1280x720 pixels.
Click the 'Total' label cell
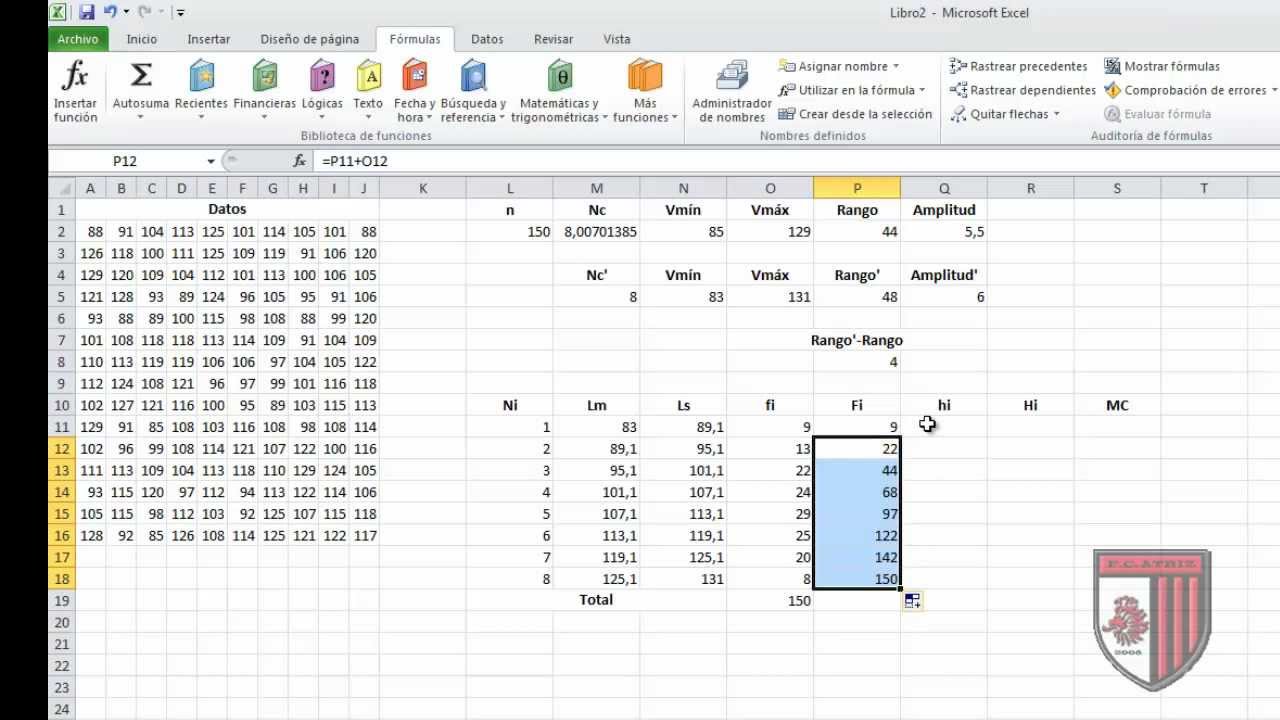(x=596, y=600)
